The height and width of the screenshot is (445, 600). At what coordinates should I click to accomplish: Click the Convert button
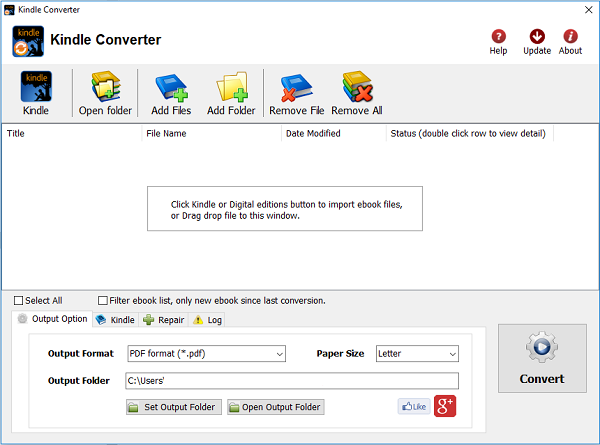point(542,358)
